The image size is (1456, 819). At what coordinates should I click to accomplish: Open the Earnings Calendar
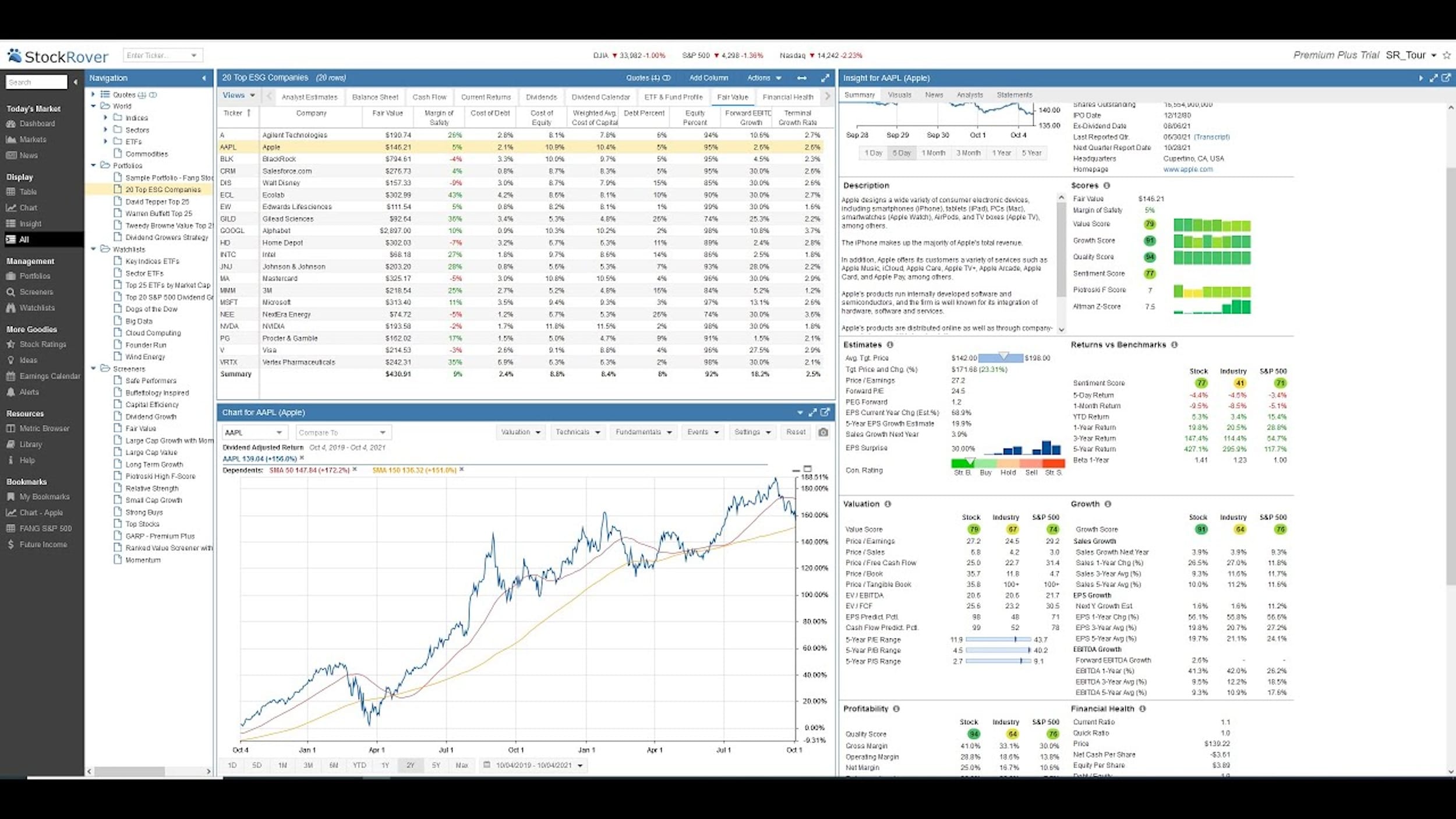[50, 376]
